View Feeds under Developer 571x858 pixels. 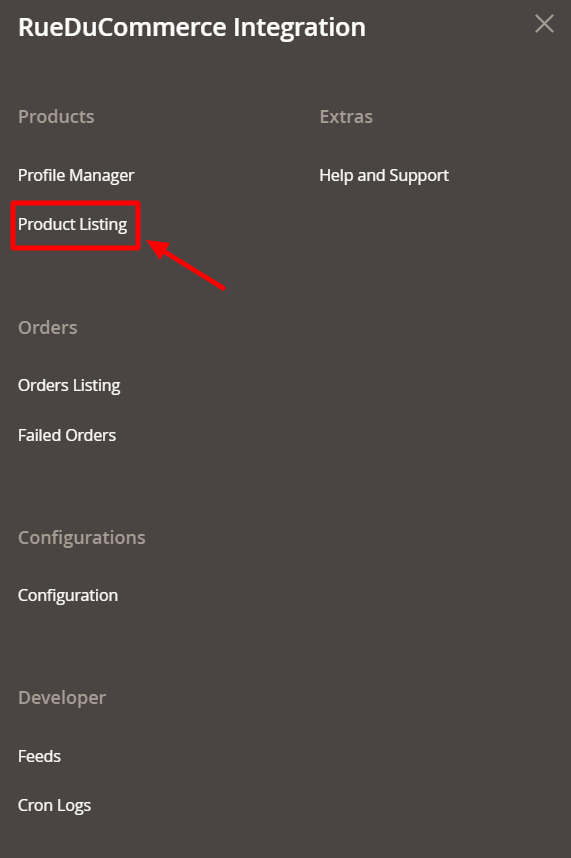point(39,756)
